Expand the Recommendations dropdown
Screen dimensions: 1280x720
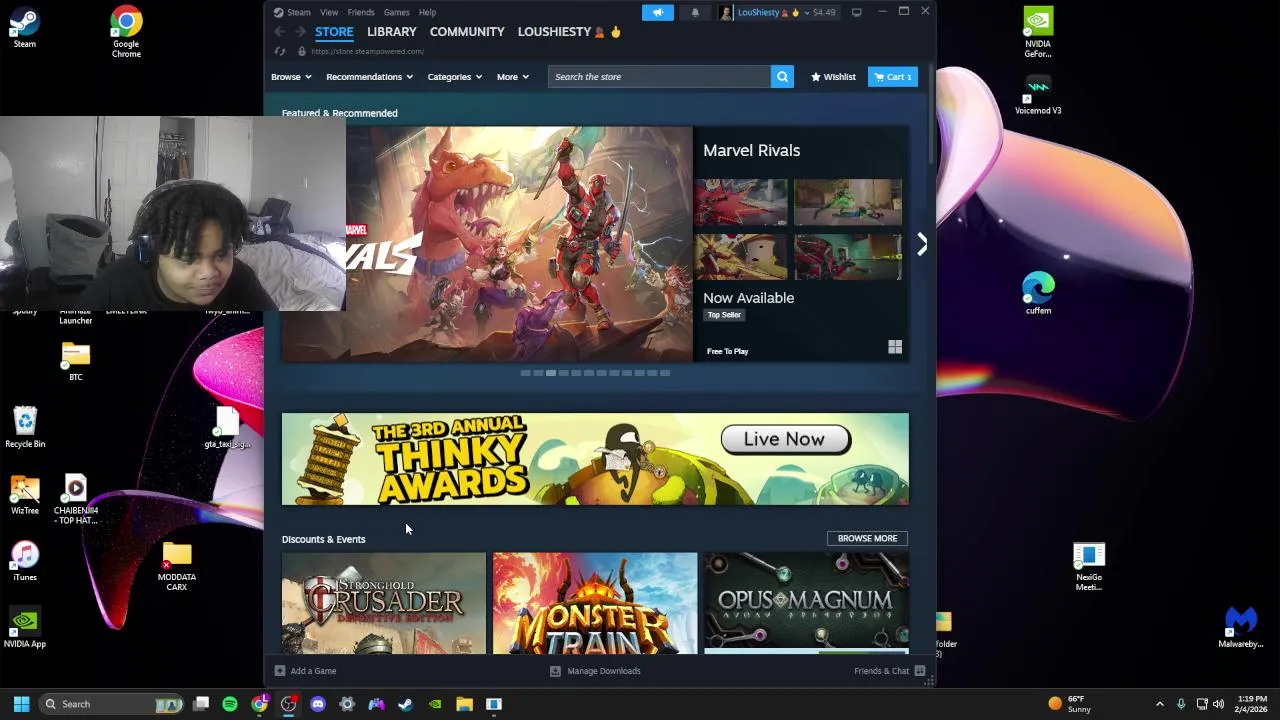click(x=369, y=77)
